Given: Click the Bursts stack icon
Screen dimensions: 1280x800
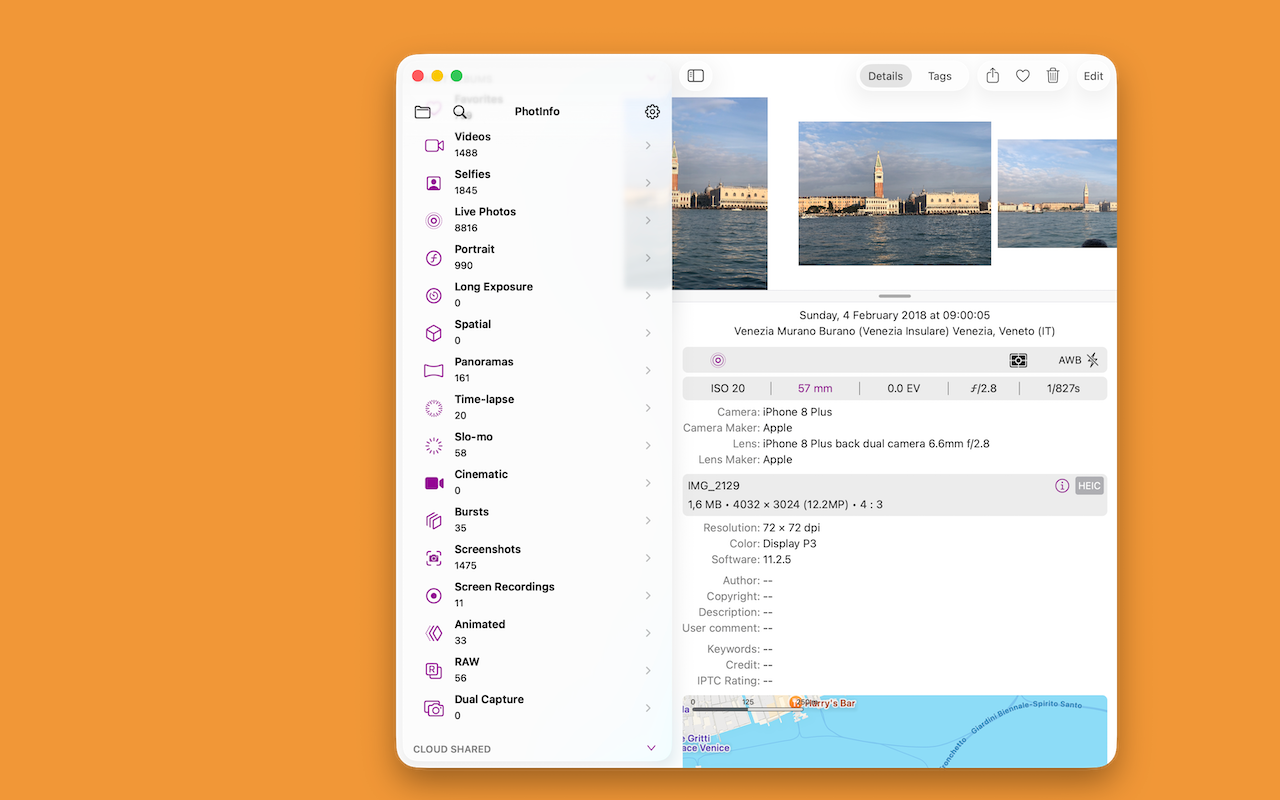Looking at the screenshot, I should 434,520.
